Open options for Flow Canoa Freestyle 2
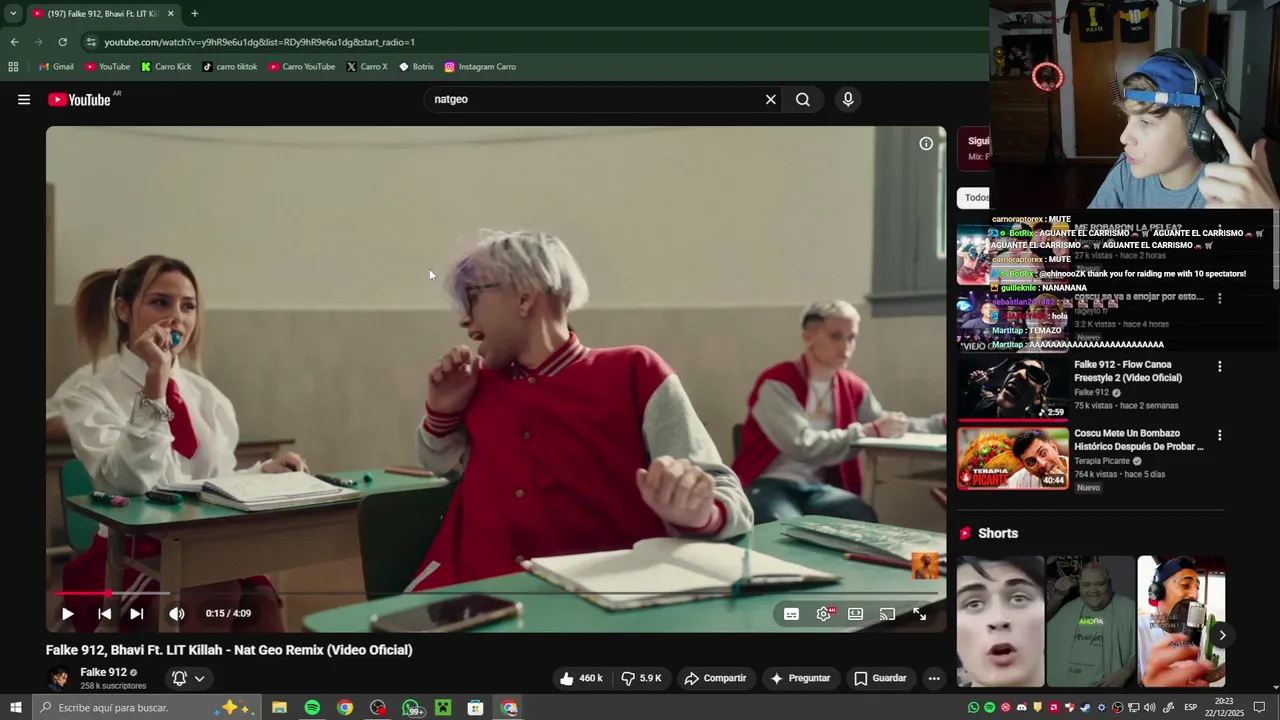The height and width of the screenshot is (720, 1280). coord(1219,367)
